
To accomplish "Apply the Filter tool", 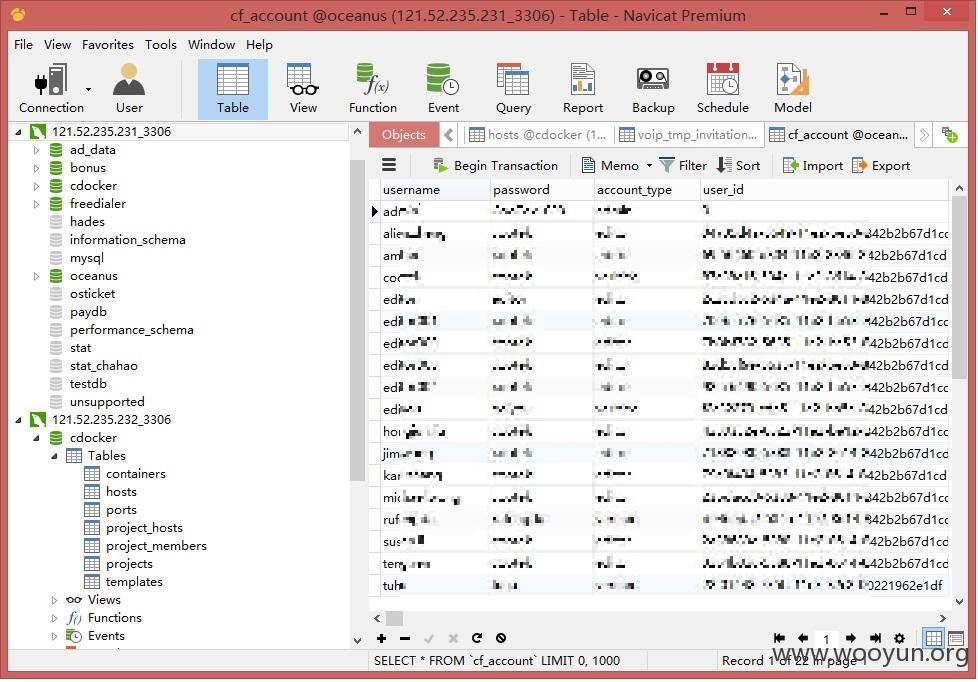I will pyautogui.click(x=683, y=165).
